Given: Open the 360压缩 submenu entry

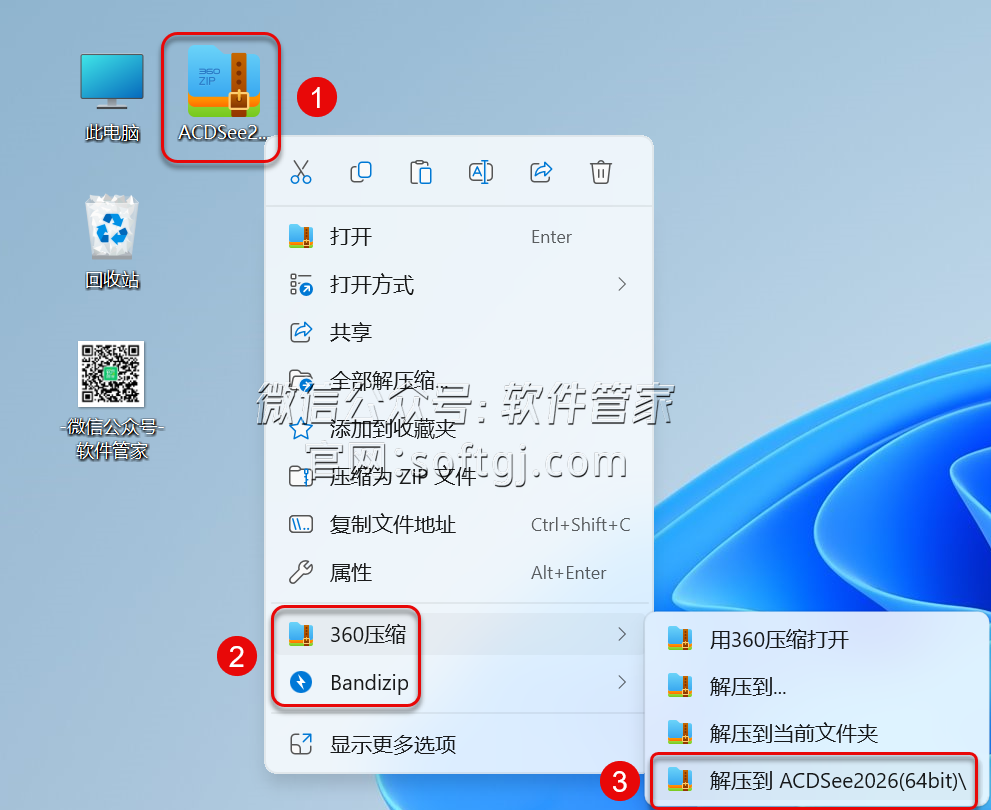Looking at the screenshot, I should [459, 634].
